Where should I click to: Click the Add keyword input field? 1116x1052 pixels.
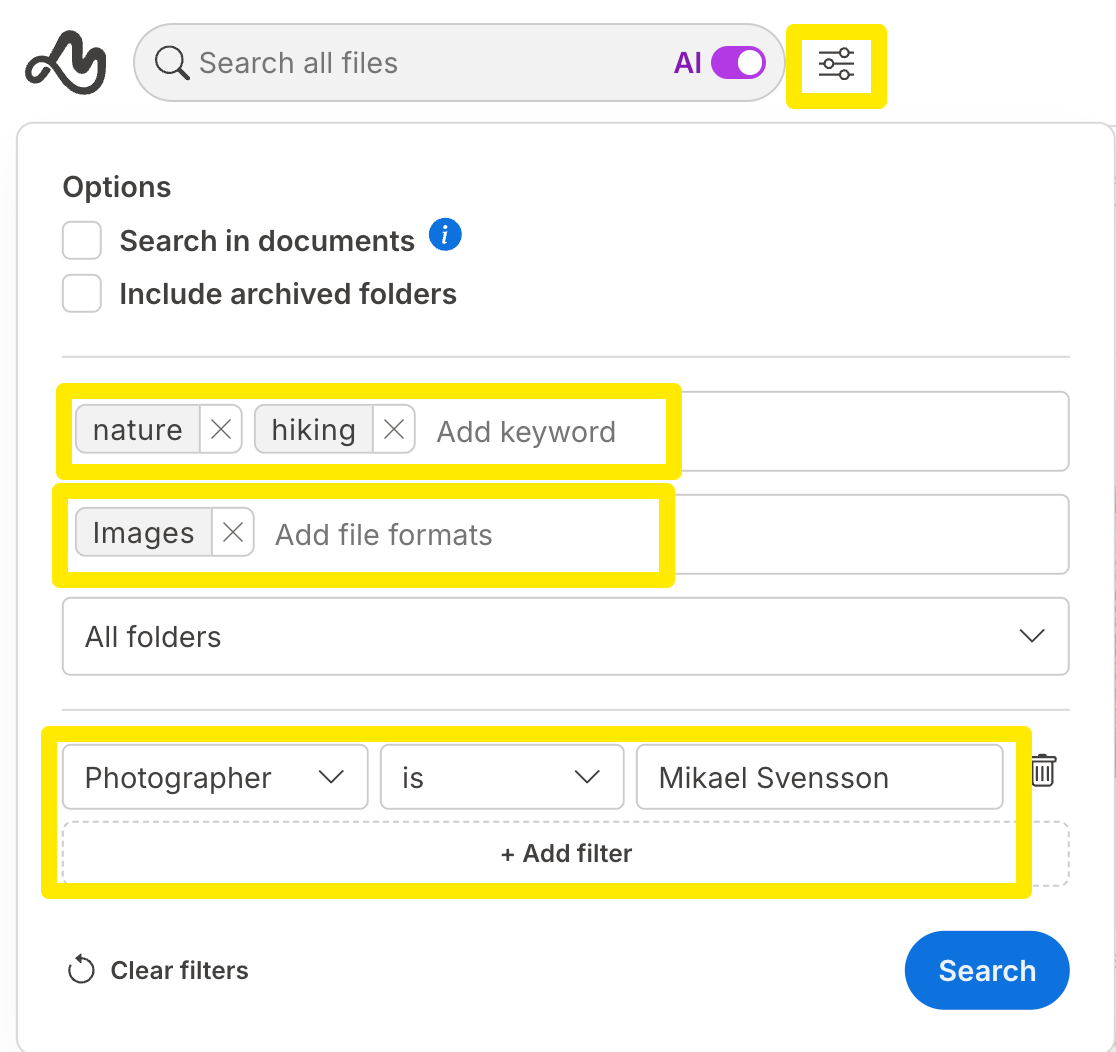click(x=540, y=432)
